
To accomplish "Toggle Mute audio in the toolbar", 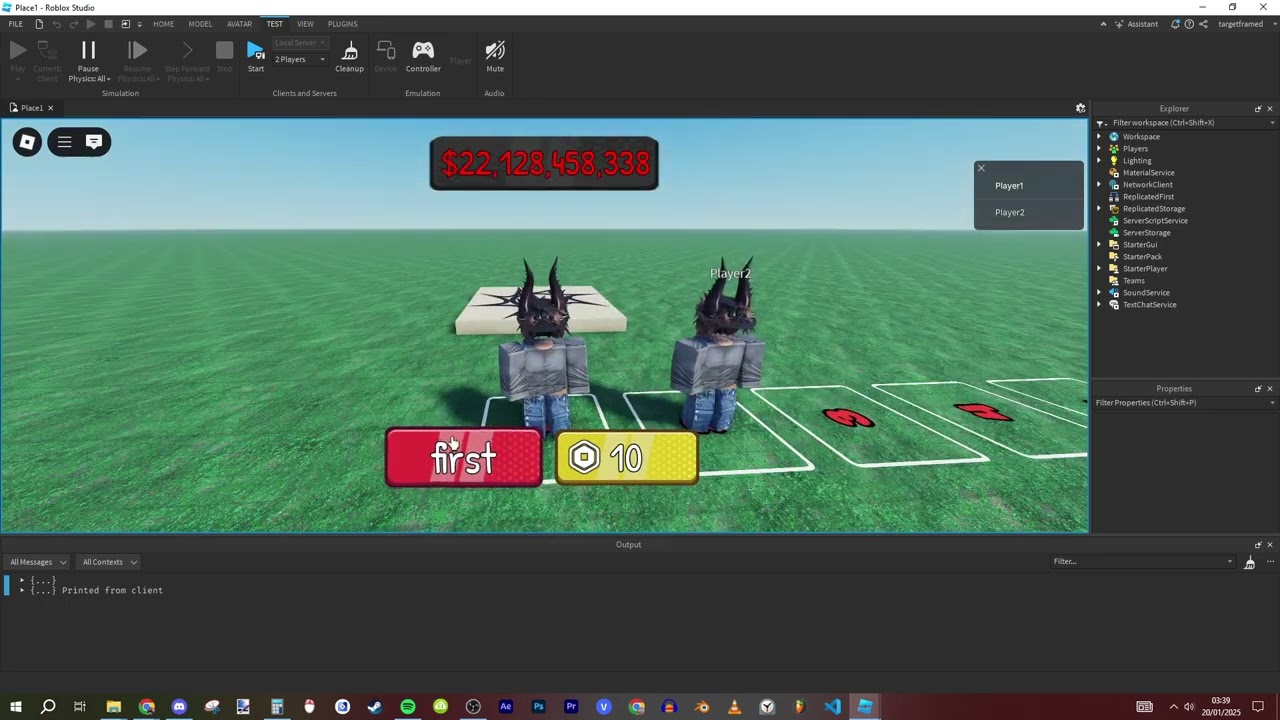I will pos(495,56).
